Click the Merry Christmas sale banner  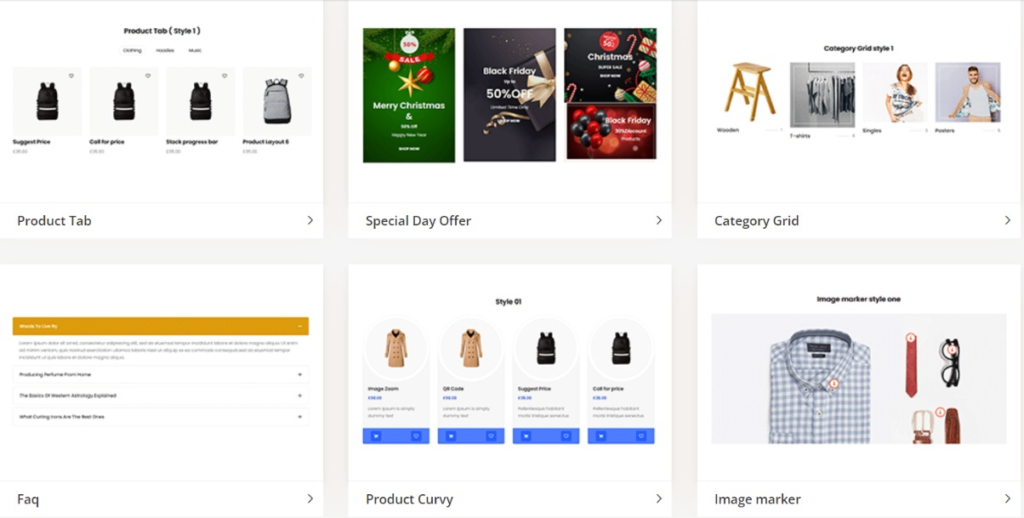point(409,95)
